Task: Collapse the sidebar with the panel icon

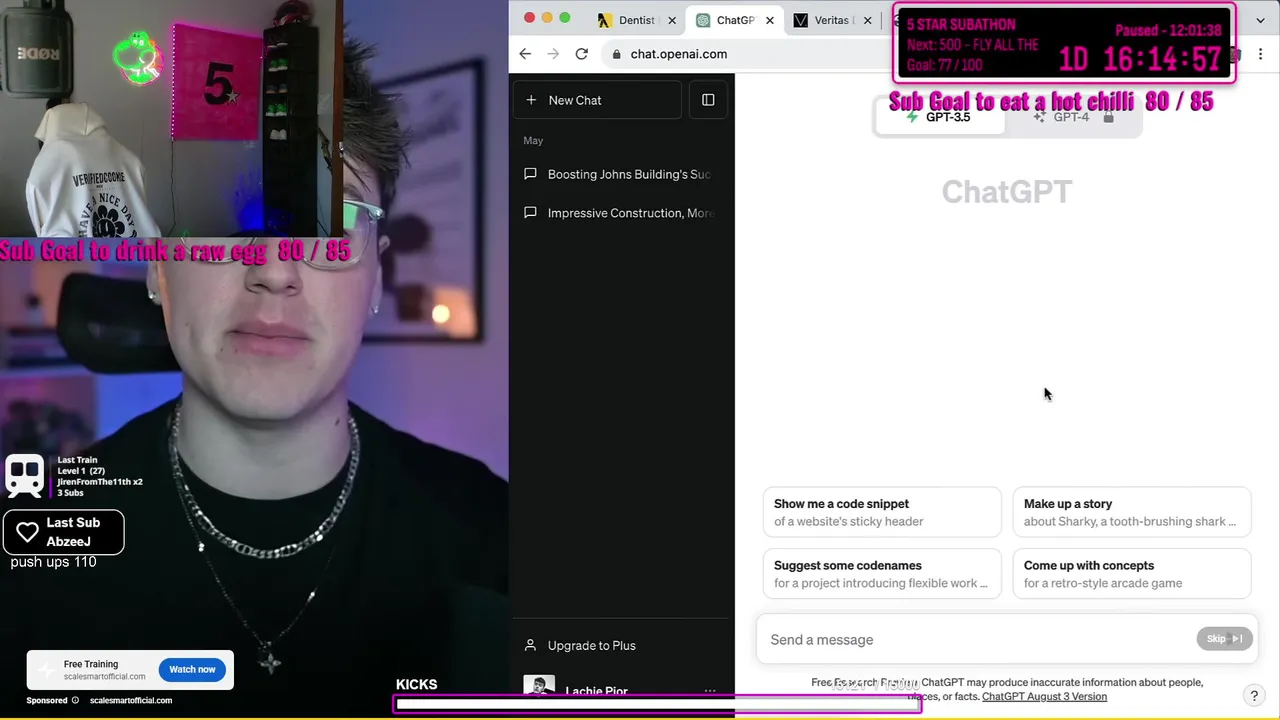Action: tap(708, 100)
